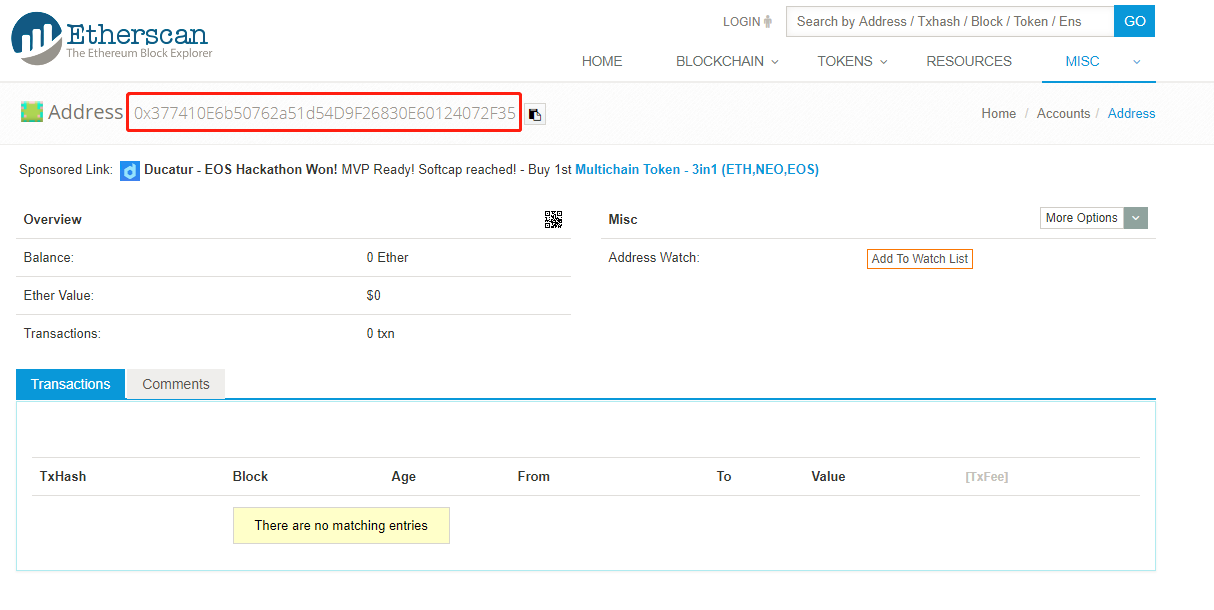This screenshot has width=1214, height=610.
Task: Open Home breadcrumb link
Action: pos(998,113)
